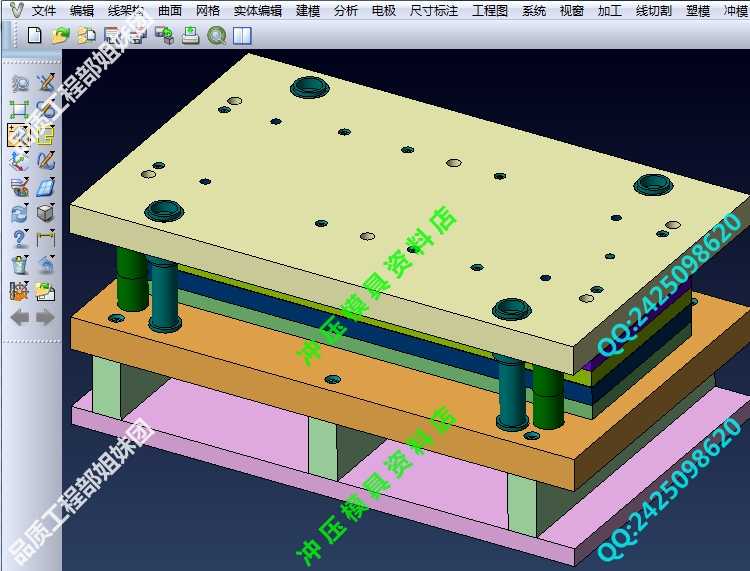The height and width of the screenshot is (571, 750).
Task: Click the split window panes icon
Action: point(243,36)
